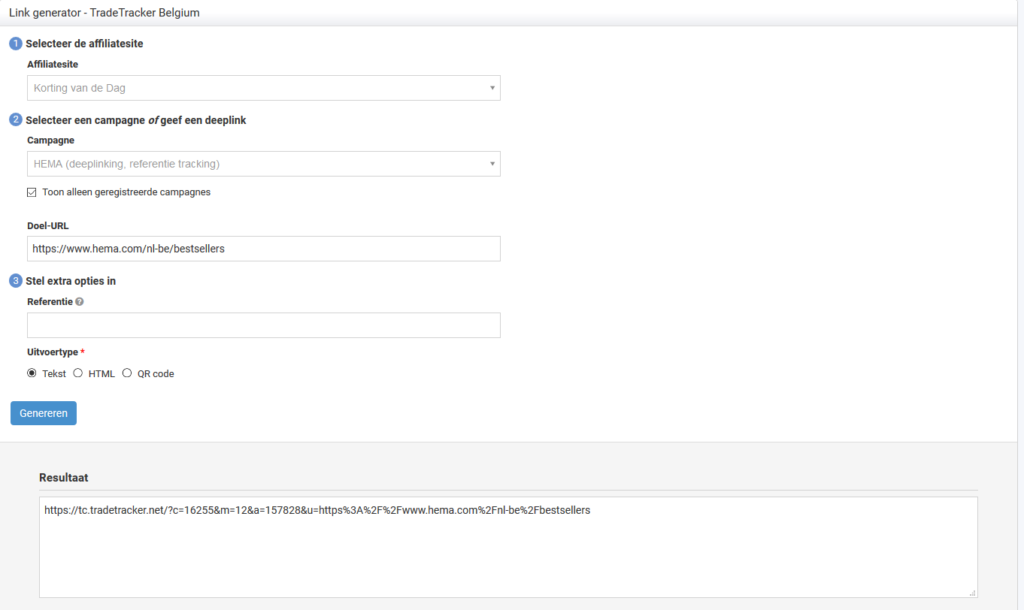Click the Link generator - TradeTracker Belgium title

click(x=104, y=11)
